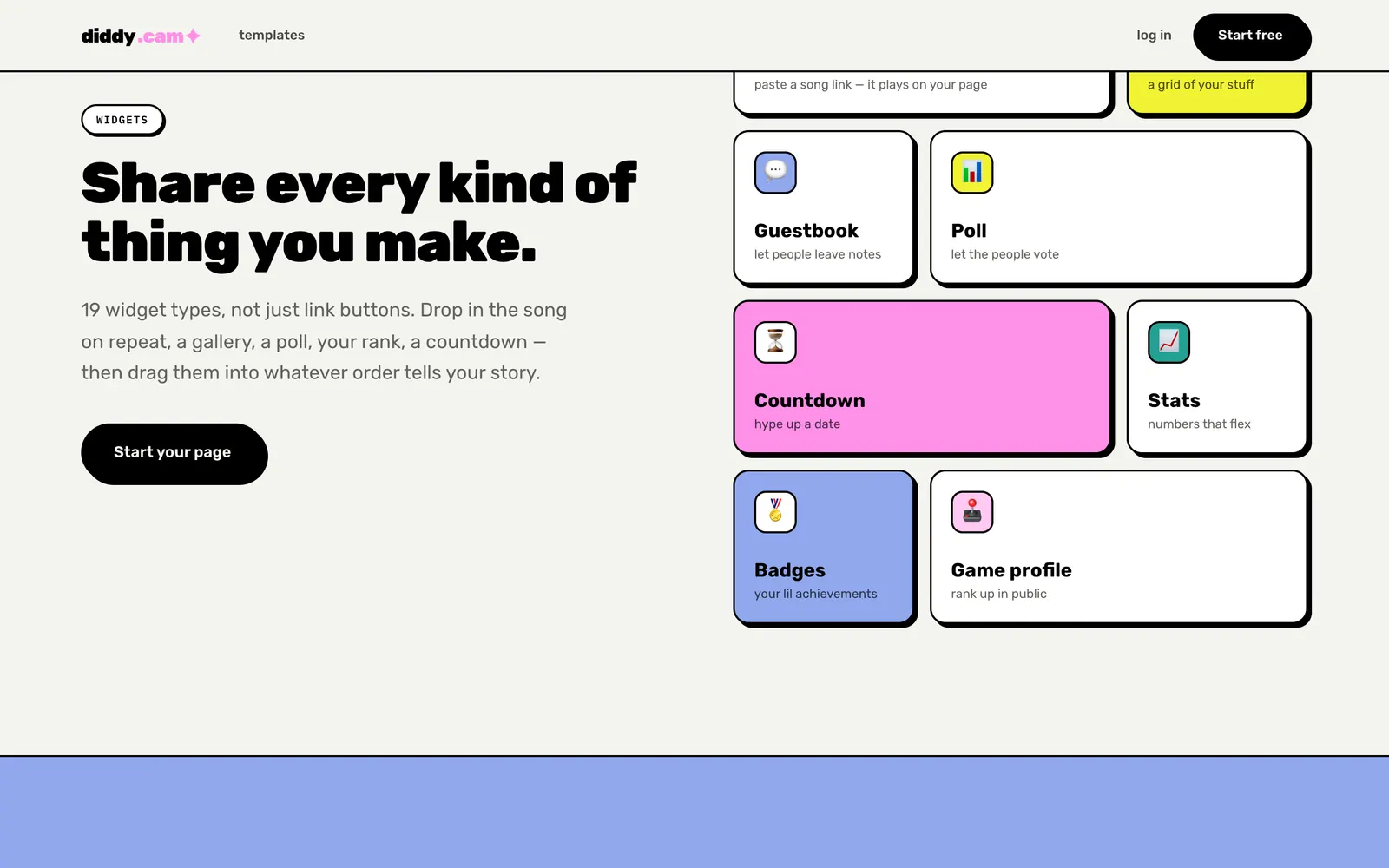1389x868 pixels.
Task: Click the log in link
Action: [1154, 36]
